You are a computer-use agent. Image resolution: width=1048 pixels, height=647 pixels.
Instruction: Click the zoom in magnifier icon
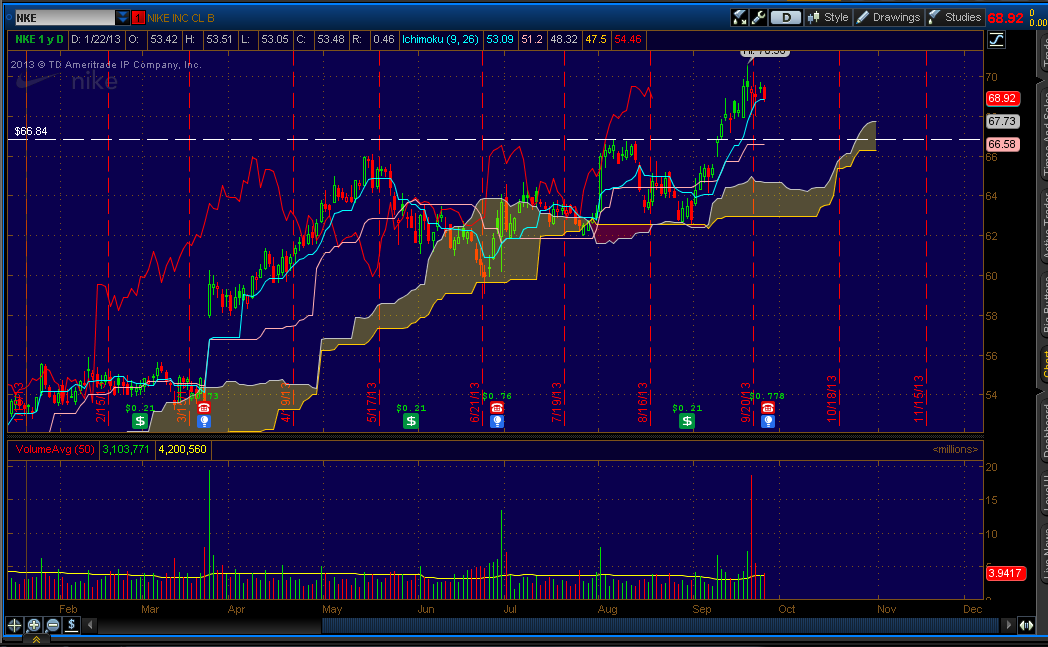point(33,625)
